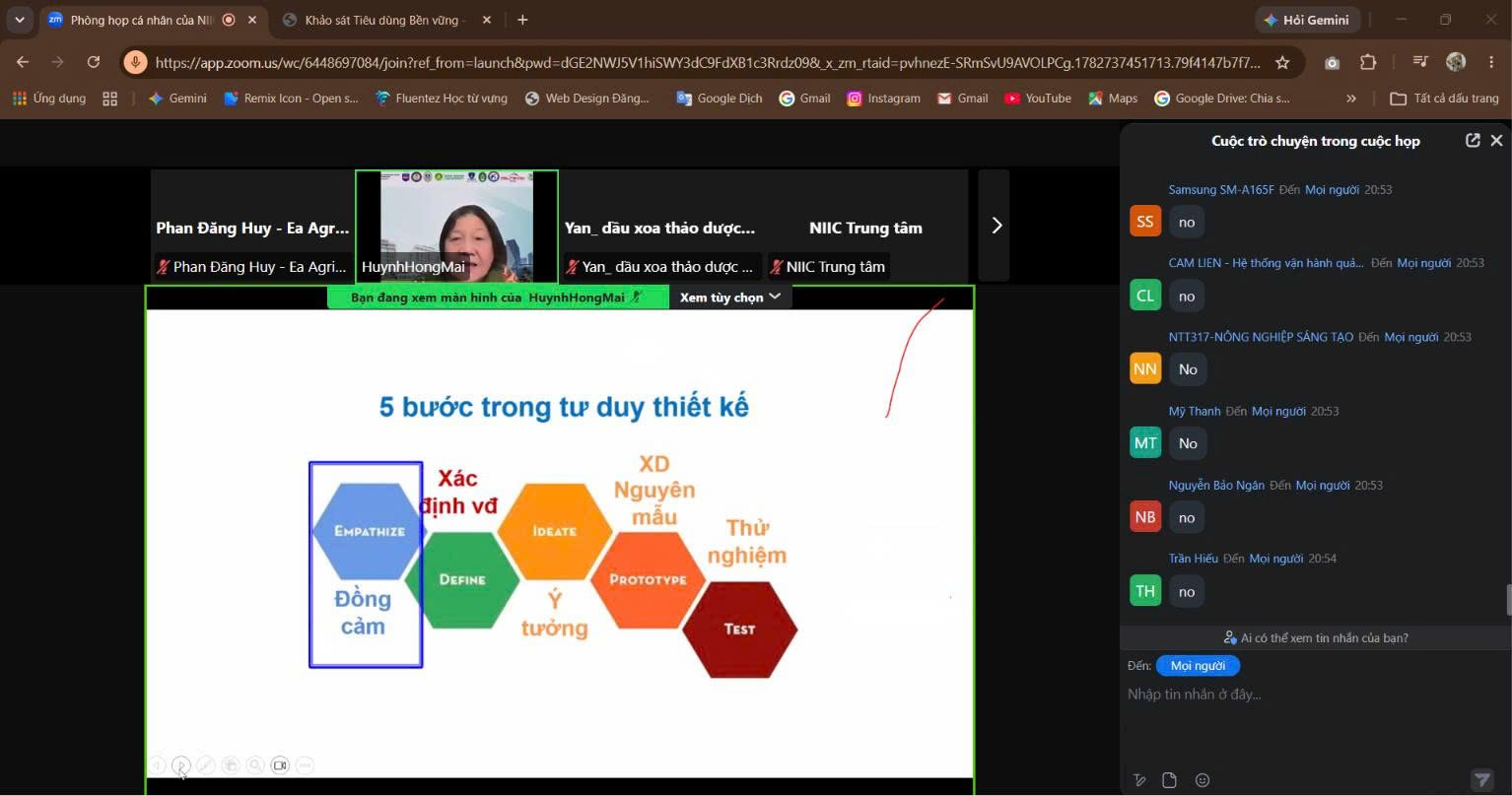Open the microphone permission indicator in the address bar
Image resolution: width=1512 pixels, height=796 pixels.
click(x=135, y=62)
